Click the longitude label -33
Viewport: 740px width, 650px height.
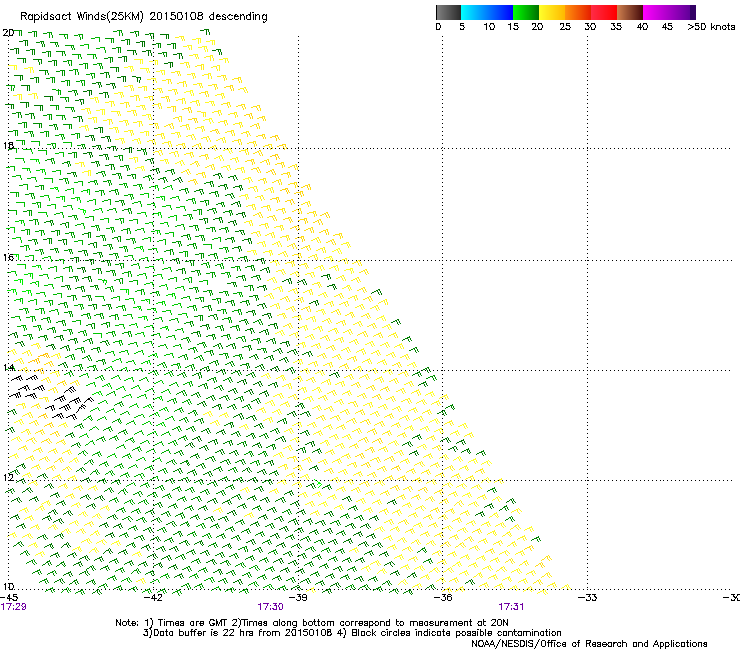587,598
